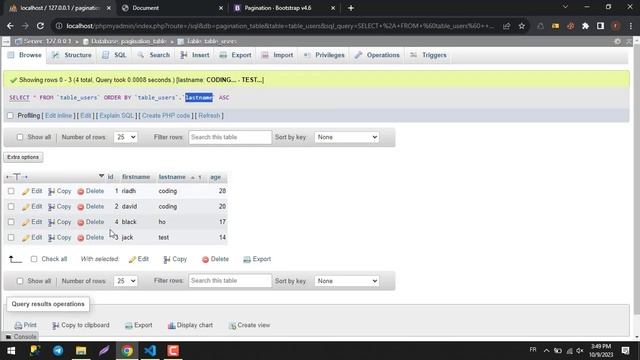Click the Create view icon
Image resolution: width=640 pixels, height=360 pixels.
[x=232, y=326]
